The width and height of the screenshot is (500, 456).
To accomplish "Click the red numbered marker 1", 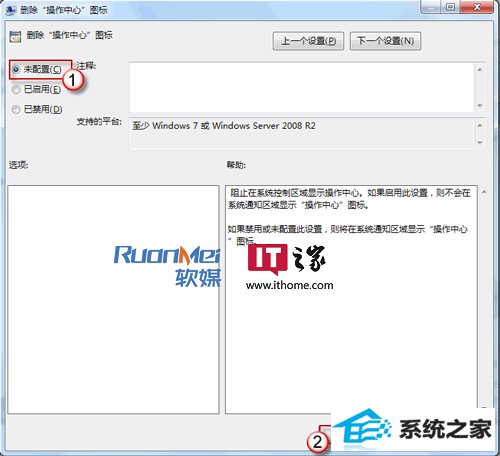I will click(x=73, y=80).
